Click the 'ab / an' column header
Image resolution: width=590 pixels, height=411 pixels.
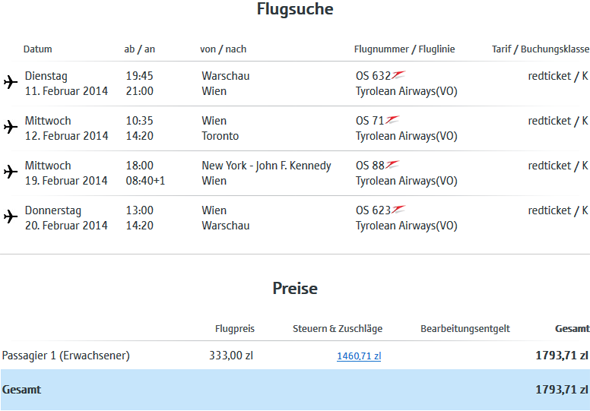point(140,49)
